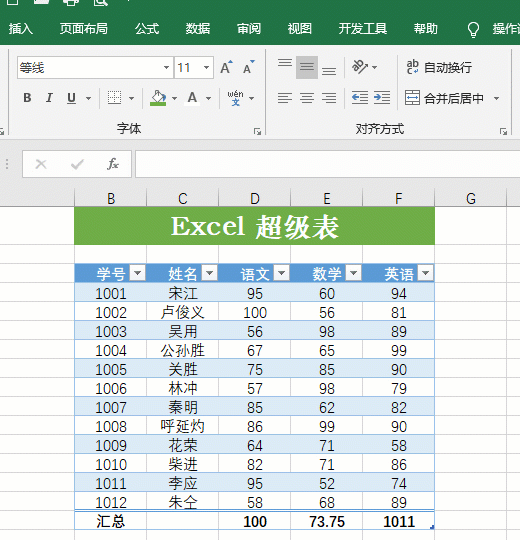The image size is (520, 540).
Task: Open the 公式 ribbon tab
Action: pos(147,29)
